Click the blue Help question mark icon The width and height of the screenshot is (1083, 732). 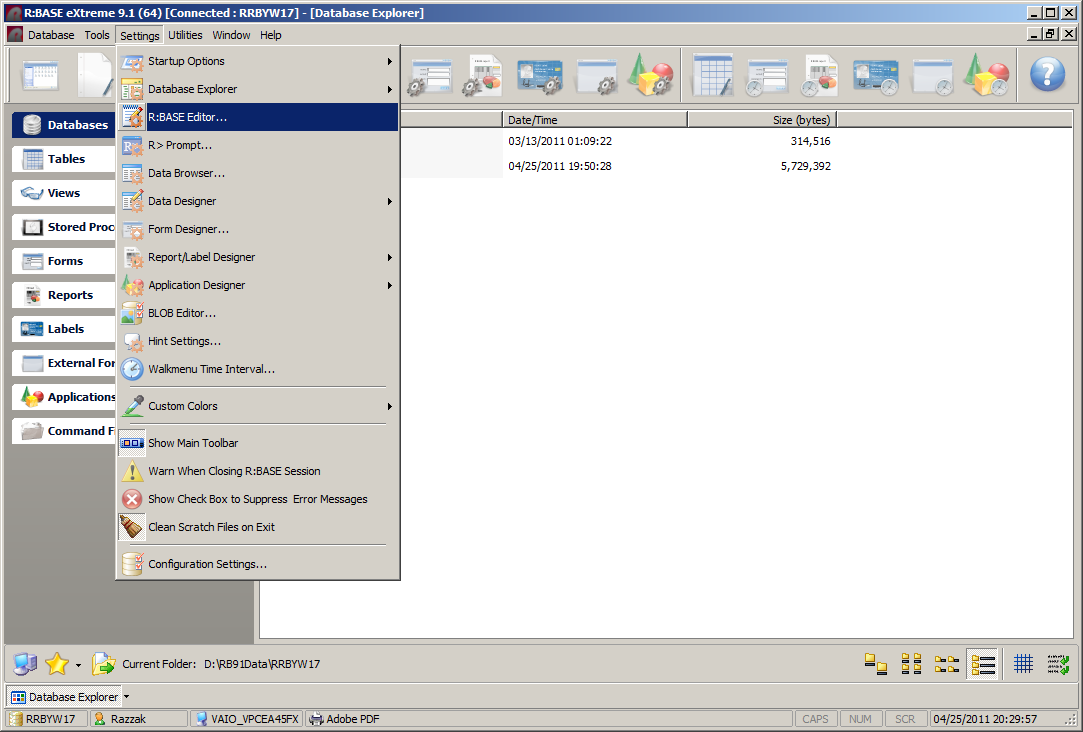pos(1047,74)
